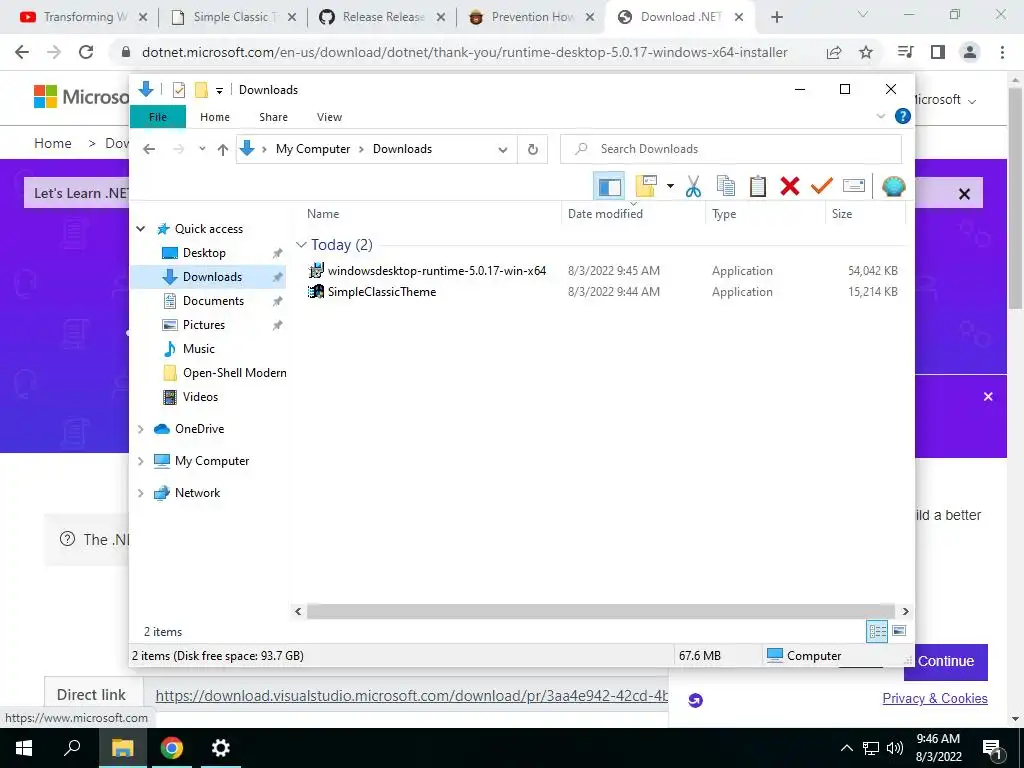
Task: Click My Computer in the address breadcrumb
Action: (313, 149)
